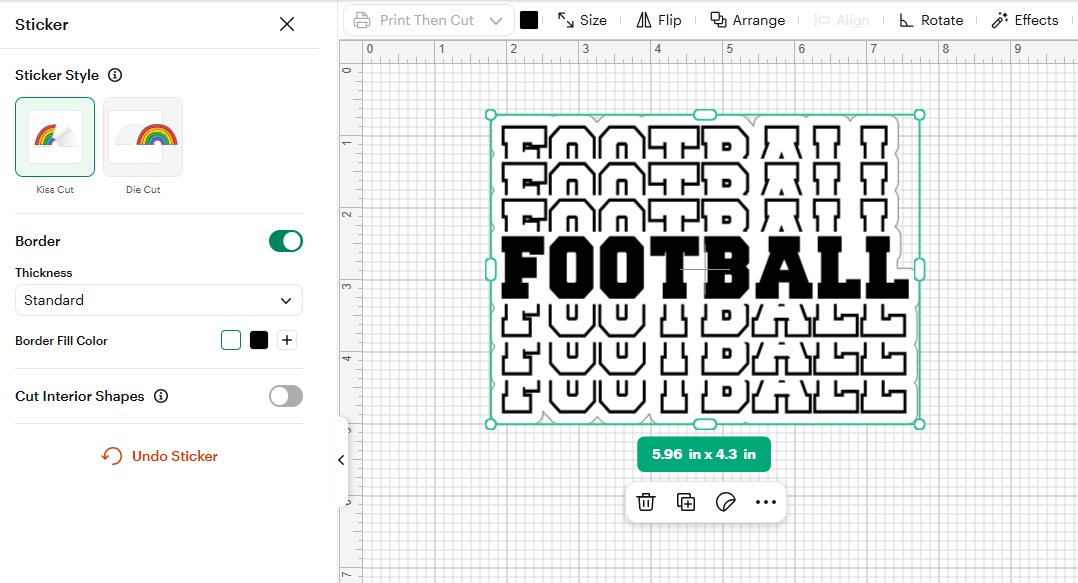Open the Arrange toolbar menu
Screen dimensions: 1078x583
click(x=747, y=20)
